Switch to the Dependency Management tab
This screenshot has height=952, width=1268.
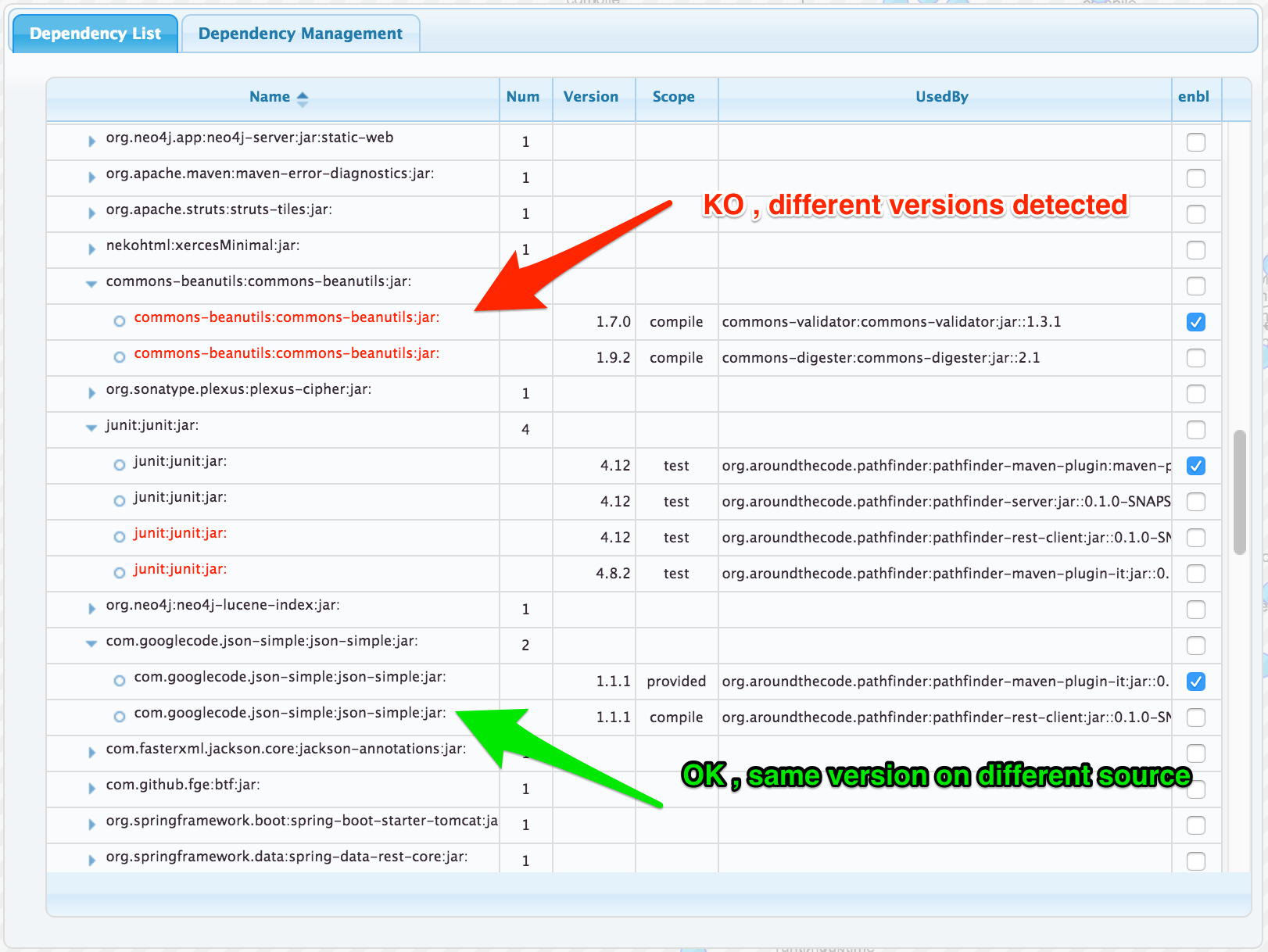click(x=300, y=34)
